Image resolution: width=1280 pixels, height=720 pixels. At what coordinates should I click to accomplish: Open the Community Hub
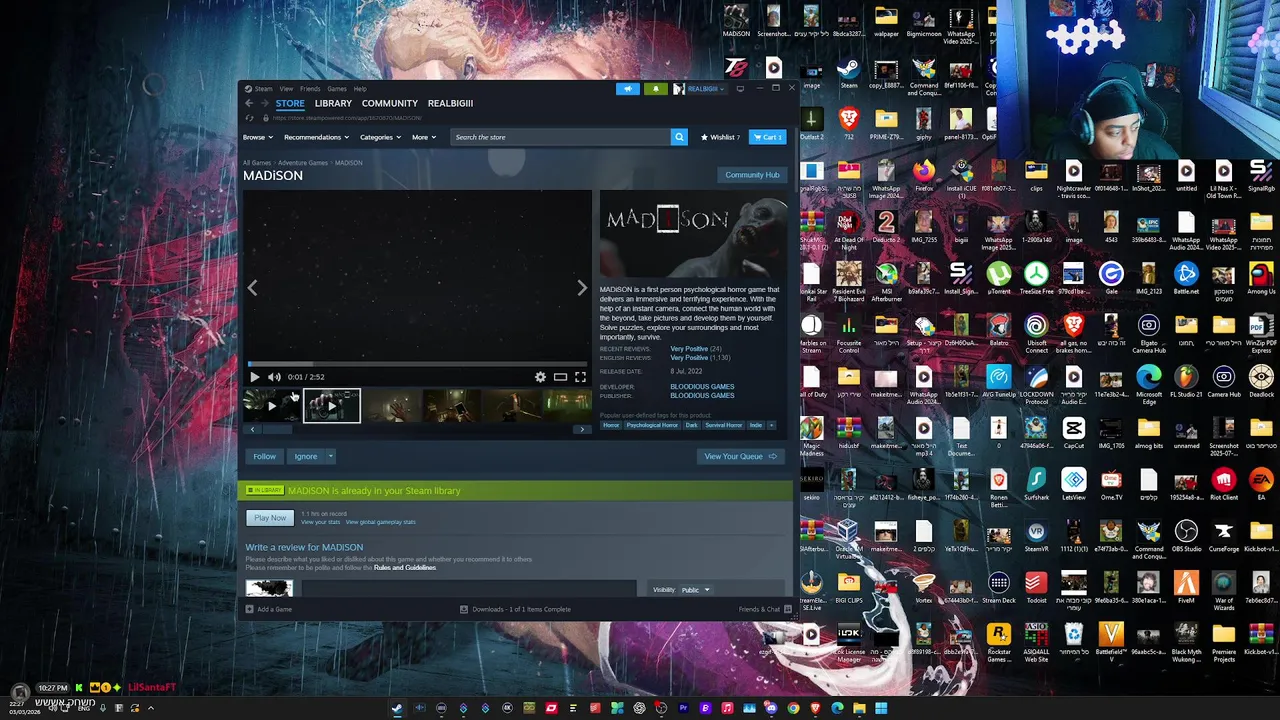point(752,175)
